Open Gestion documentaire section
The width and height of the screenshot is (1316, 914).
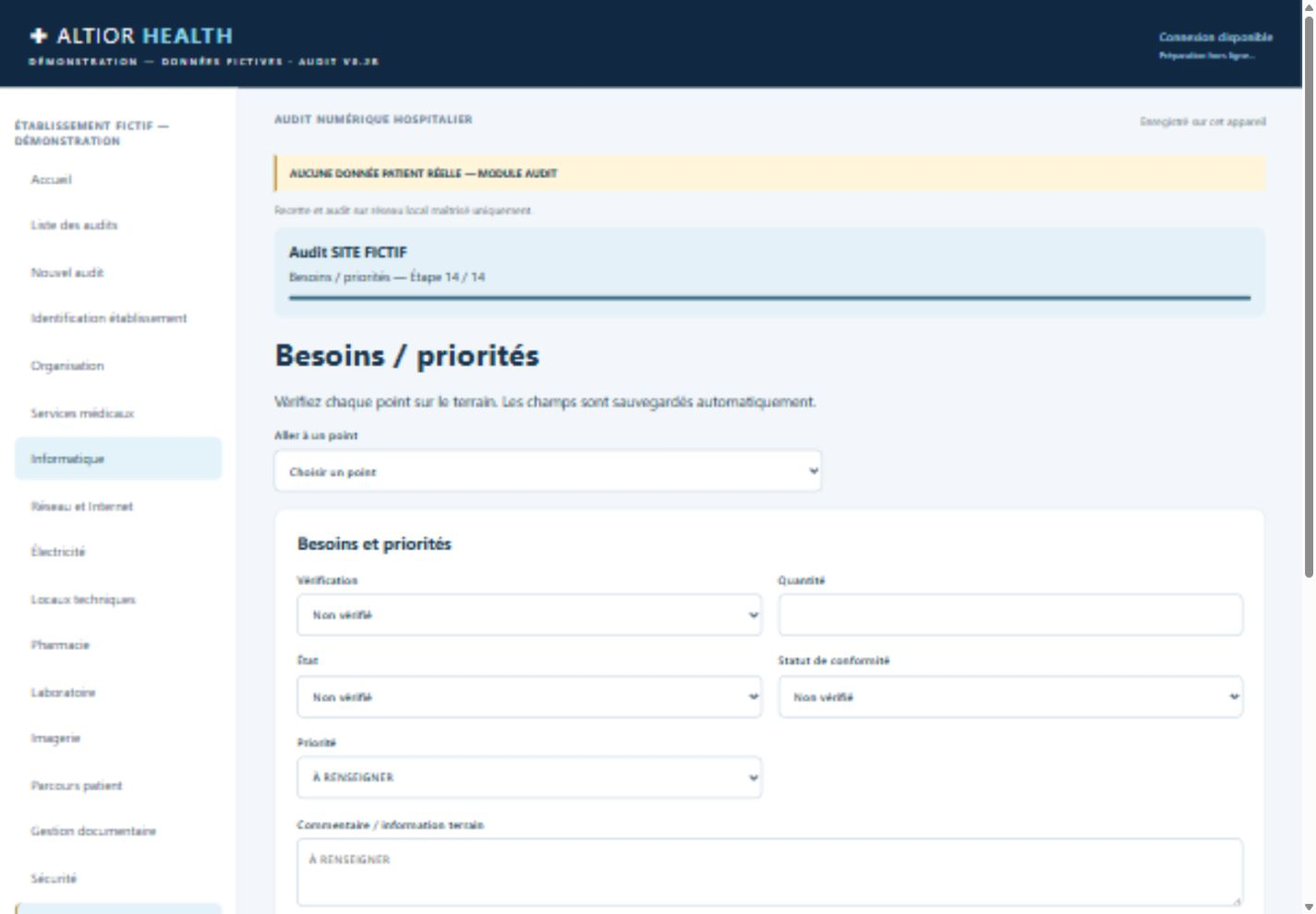118,832
